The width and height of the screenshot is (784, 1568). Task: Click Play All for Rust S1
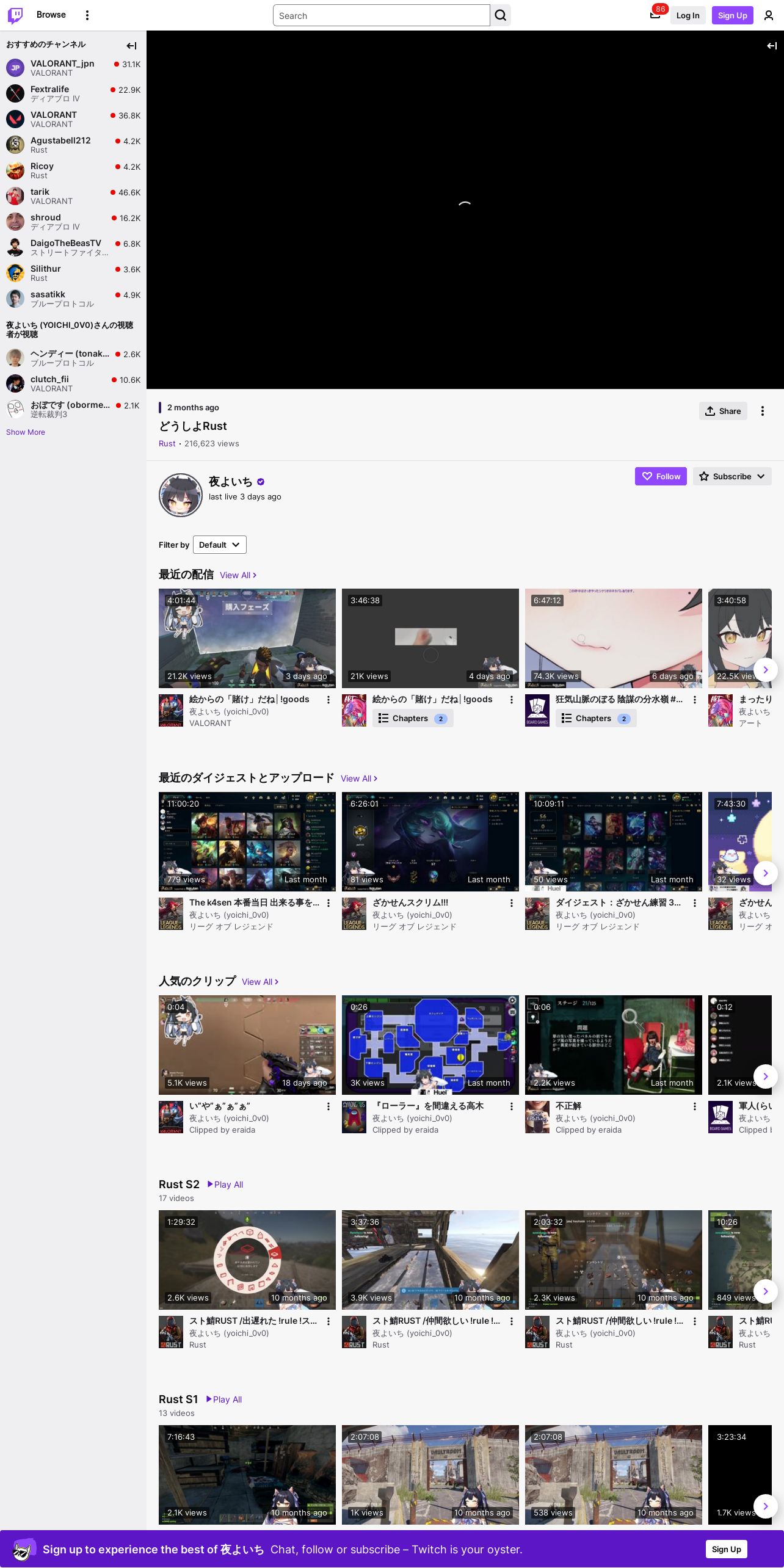(x=224, y=1399)
